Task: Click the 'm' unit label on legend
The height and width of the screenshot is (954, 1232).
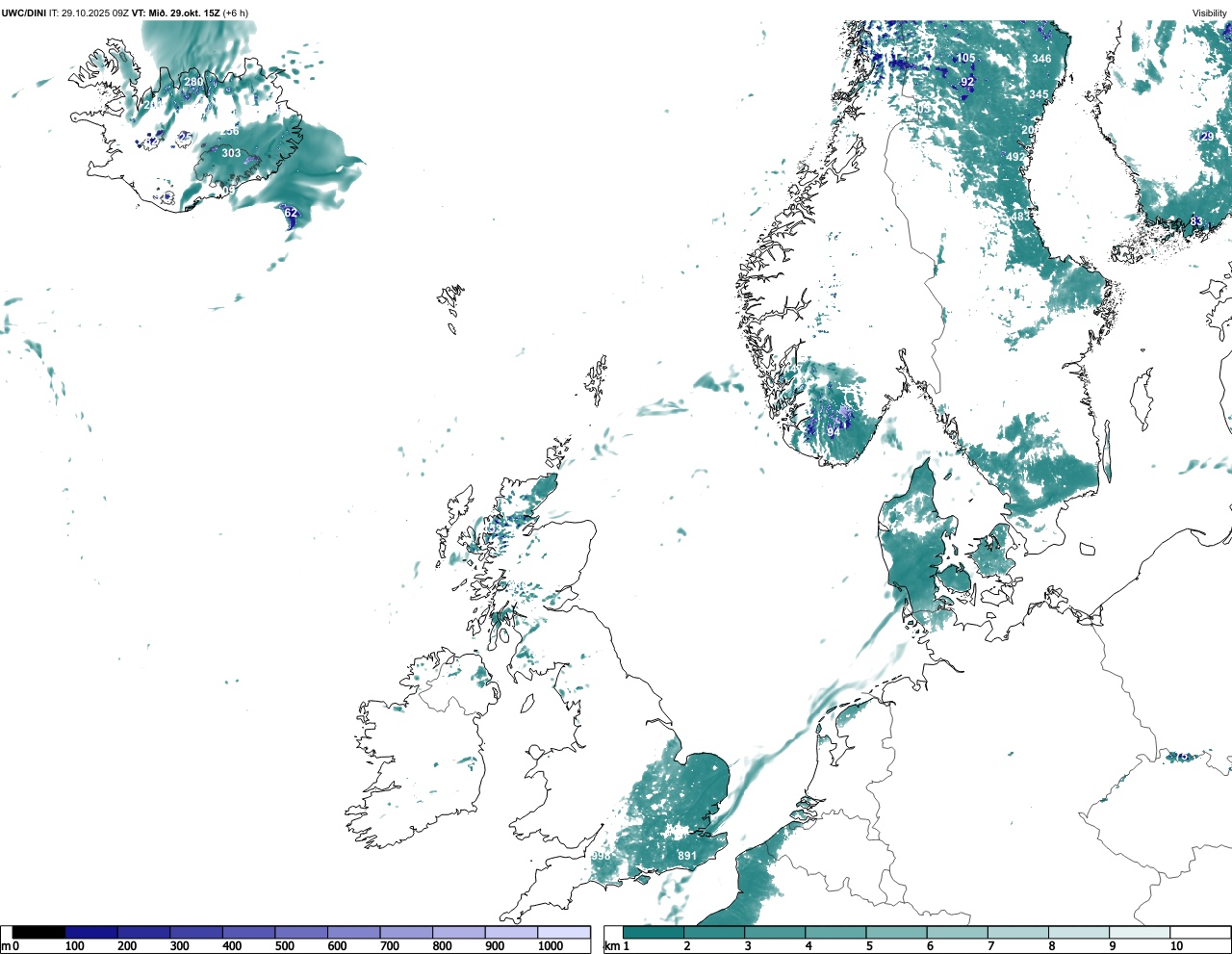Action: tap(6, 946)
